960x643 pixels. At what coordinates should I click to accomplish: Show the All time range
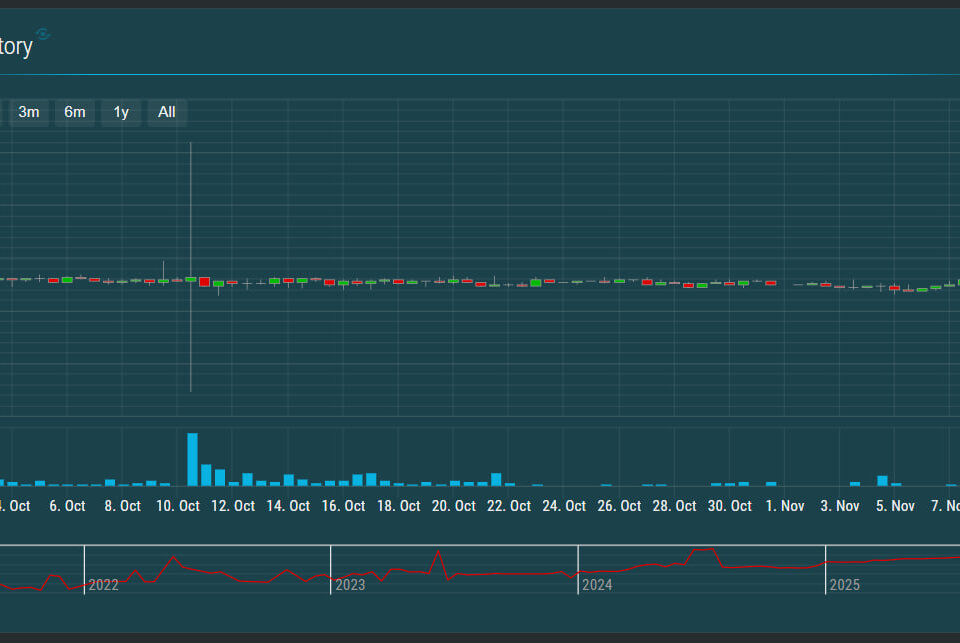click(167, 112)
